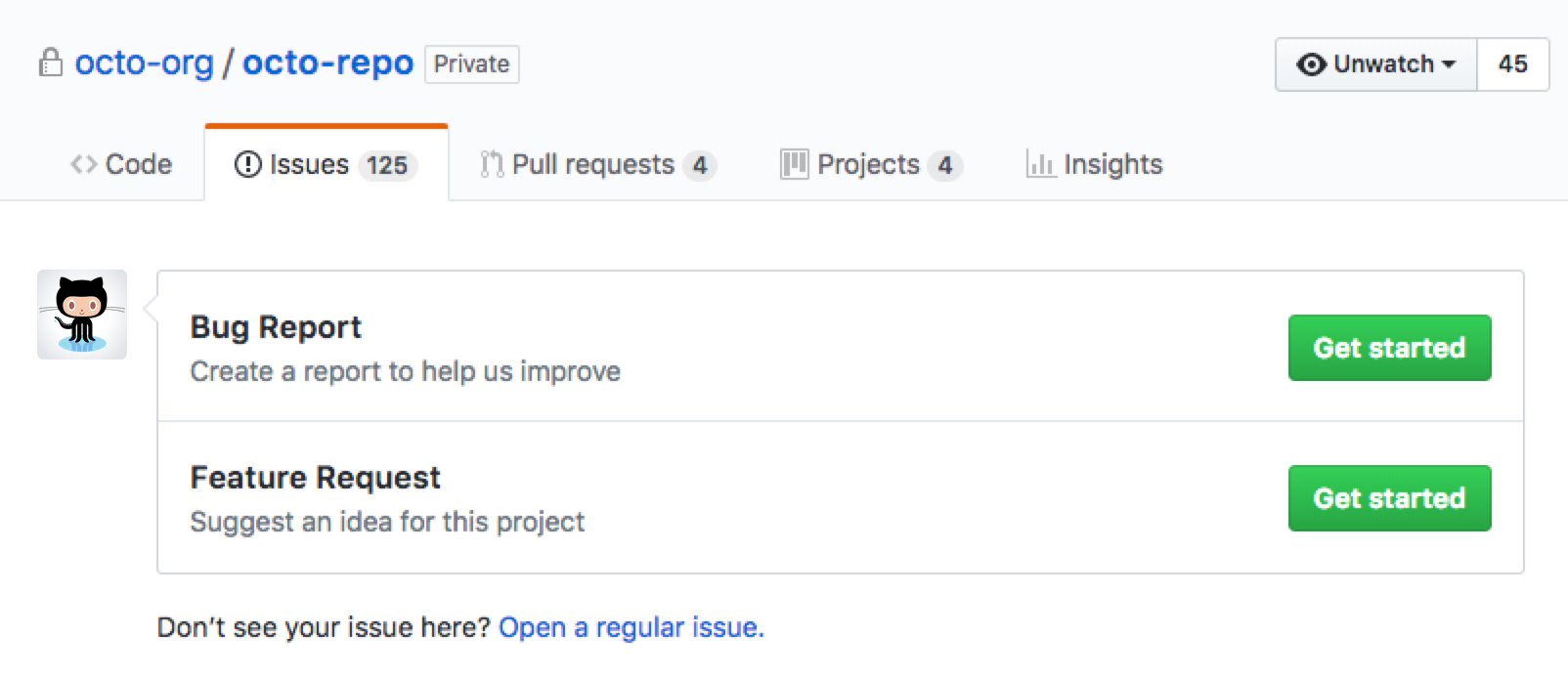The height and width of the screenshot is (678, 1568).
Task: Switch to the Code tab
Action: (x=121, y=164)
